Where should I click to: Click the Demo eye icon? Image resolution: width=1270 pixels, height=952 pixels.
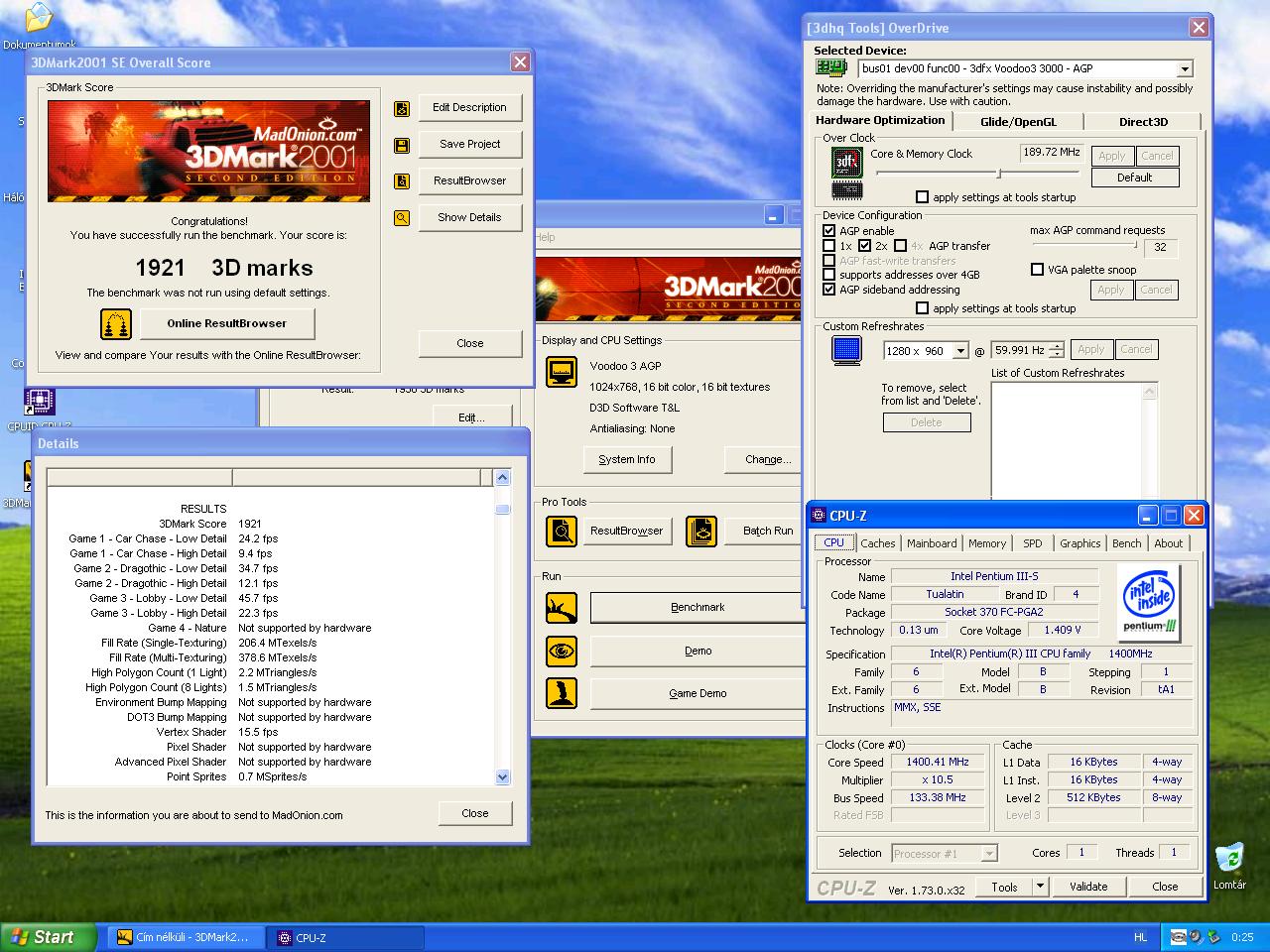tap(562, 652)
